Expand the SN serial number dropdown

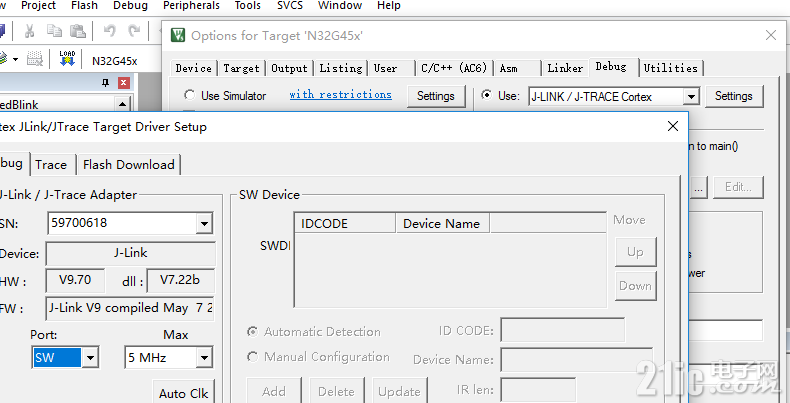coord(204,223)
